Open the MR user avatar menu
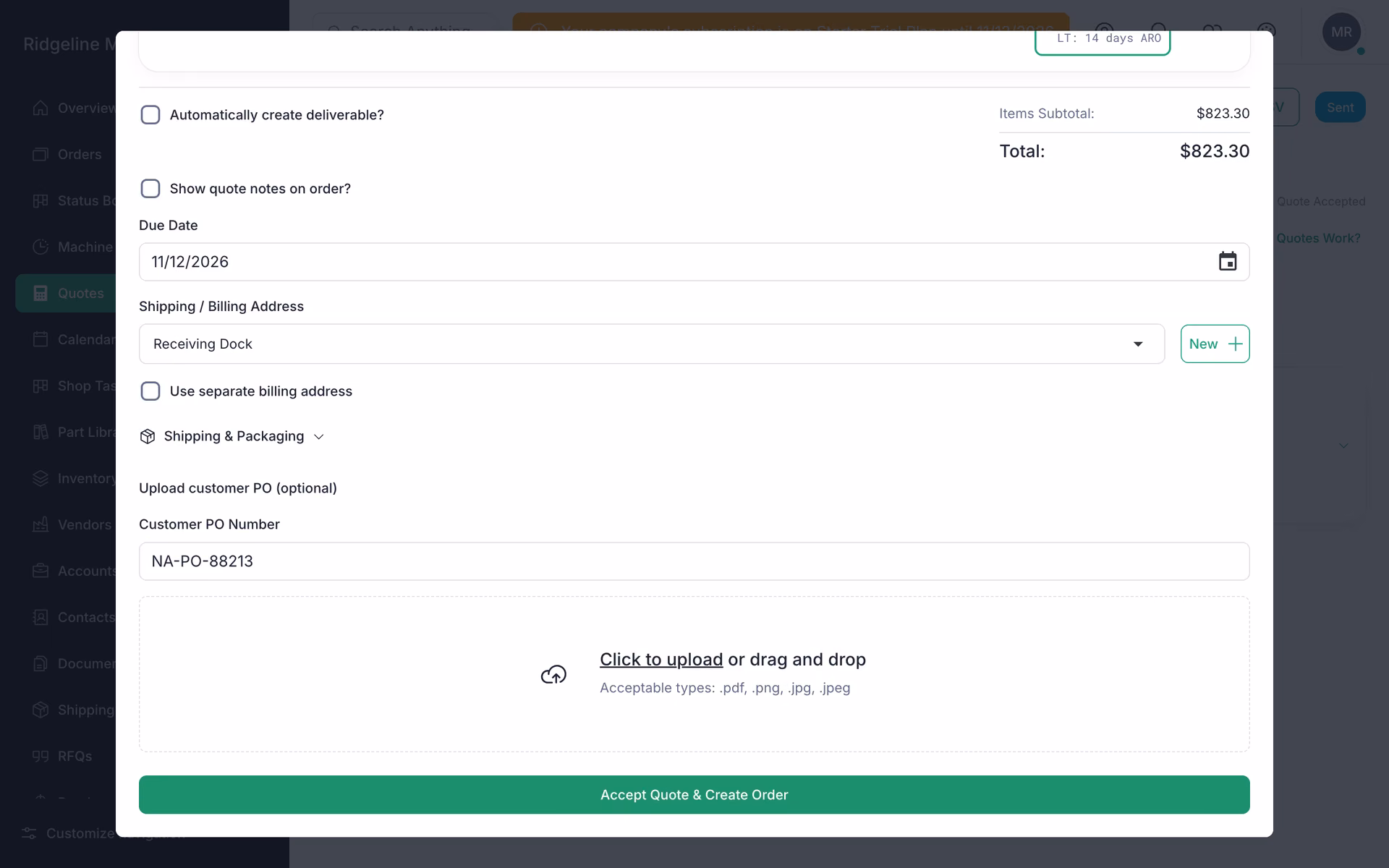The height and width of the screenshot is (868, 1389). click(x=1341, y=32)
